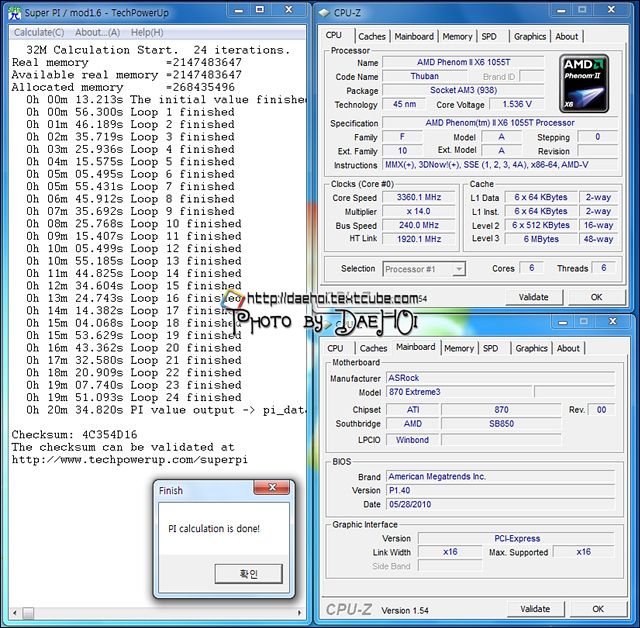
Task: Maximize the Super PI window
Action: pyautogui.click(x=260, y=10)
